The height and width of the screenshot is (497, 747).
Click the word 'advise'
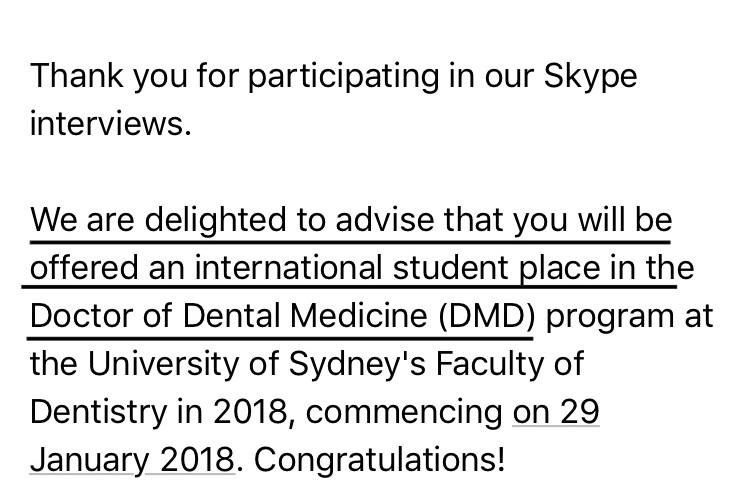pyautogui.click(x=385, y=220)
